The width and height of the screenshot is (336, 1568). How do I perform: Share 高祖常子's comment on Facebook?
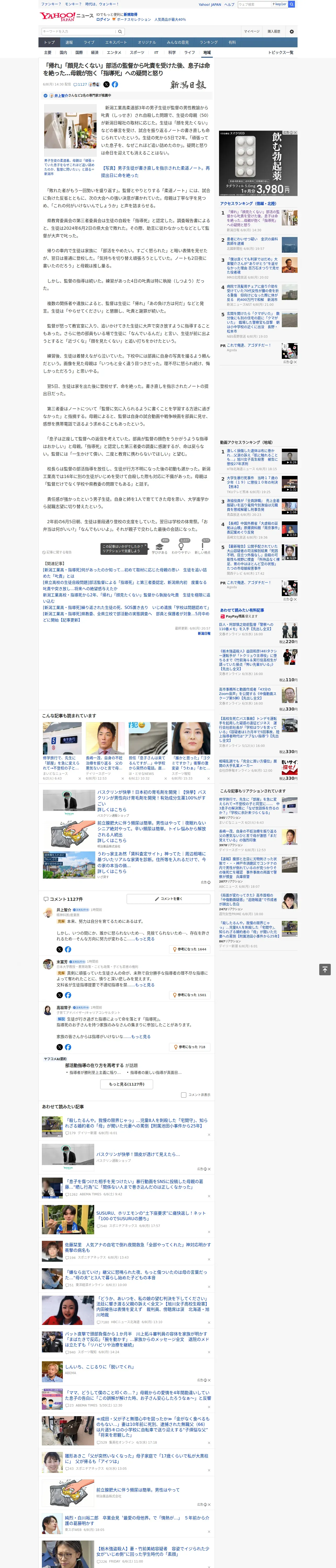click(68, 1047)
